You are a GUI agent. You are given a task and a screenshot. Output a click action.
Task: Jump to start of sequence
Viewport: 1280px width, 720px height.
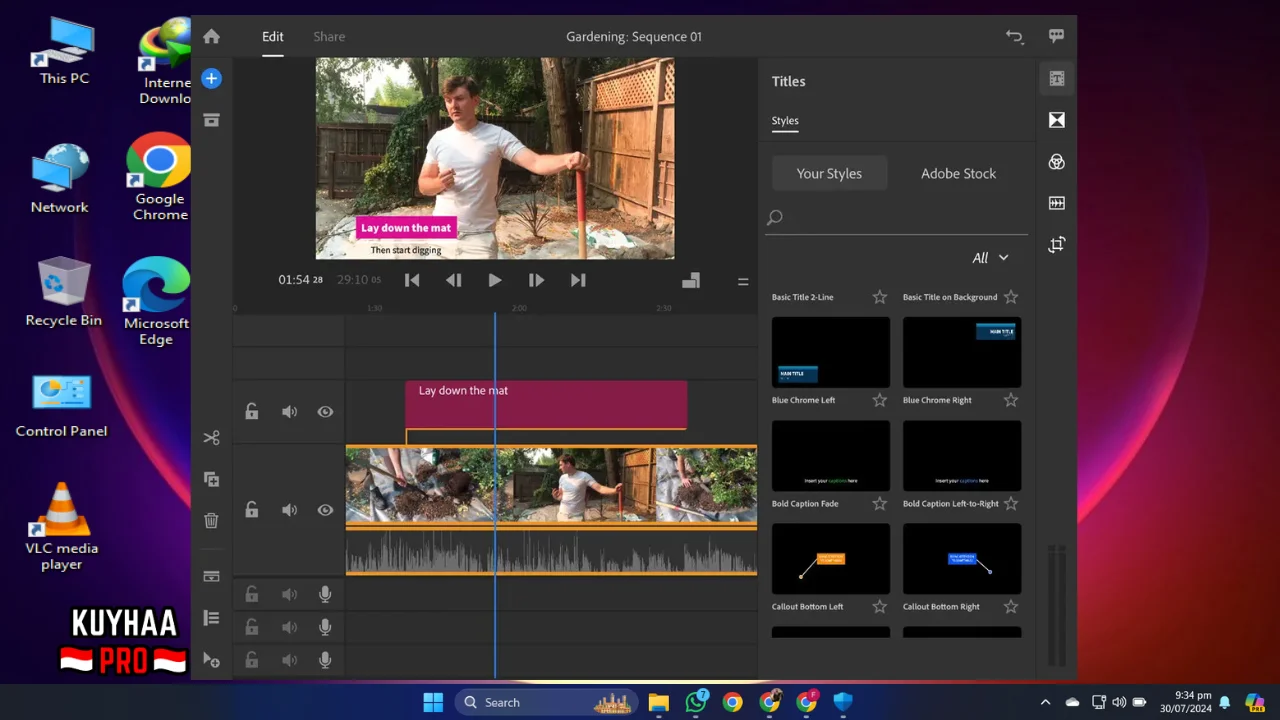412,281
